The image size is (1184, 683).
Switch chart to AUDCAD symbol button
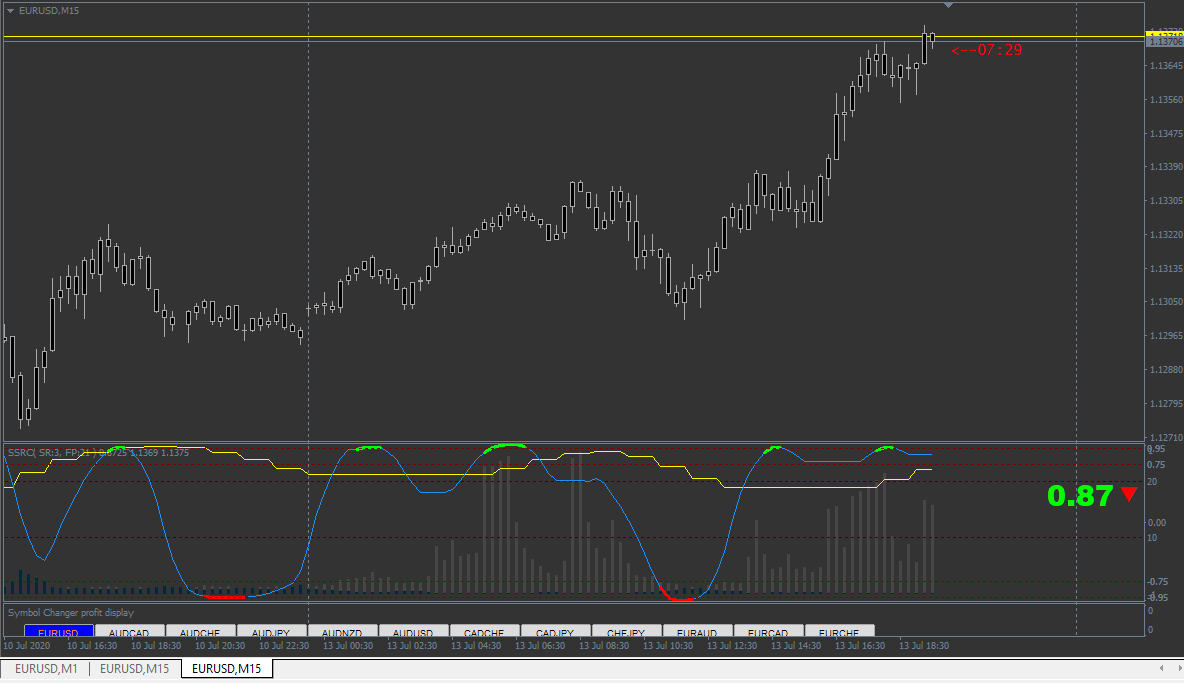(129, 632)
